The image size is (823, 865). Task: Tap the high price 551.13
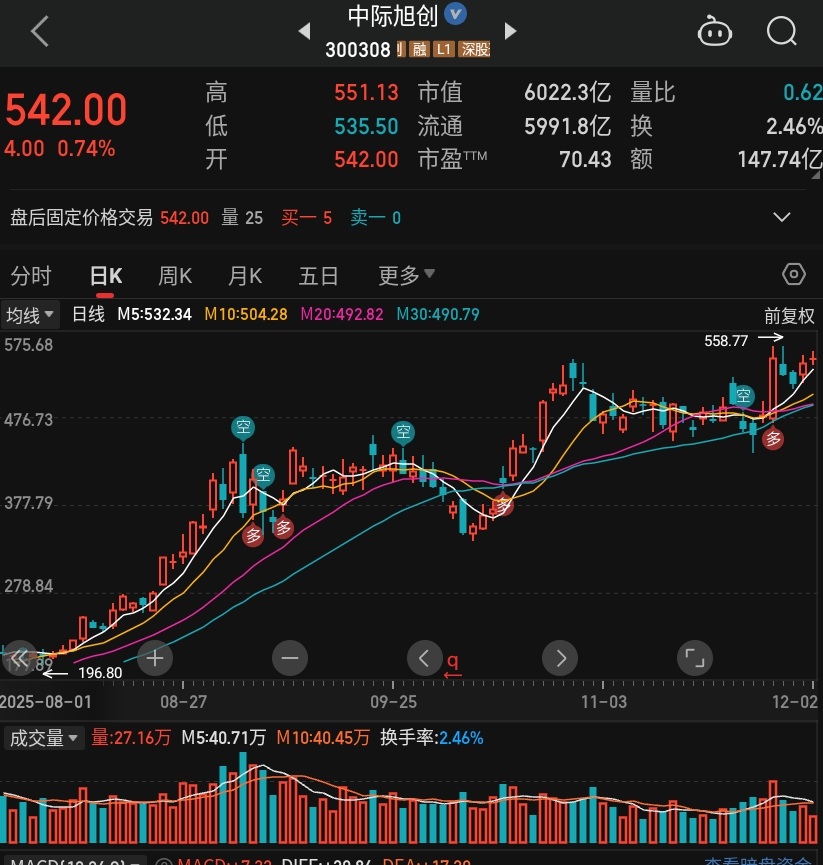tap(366, 92)
